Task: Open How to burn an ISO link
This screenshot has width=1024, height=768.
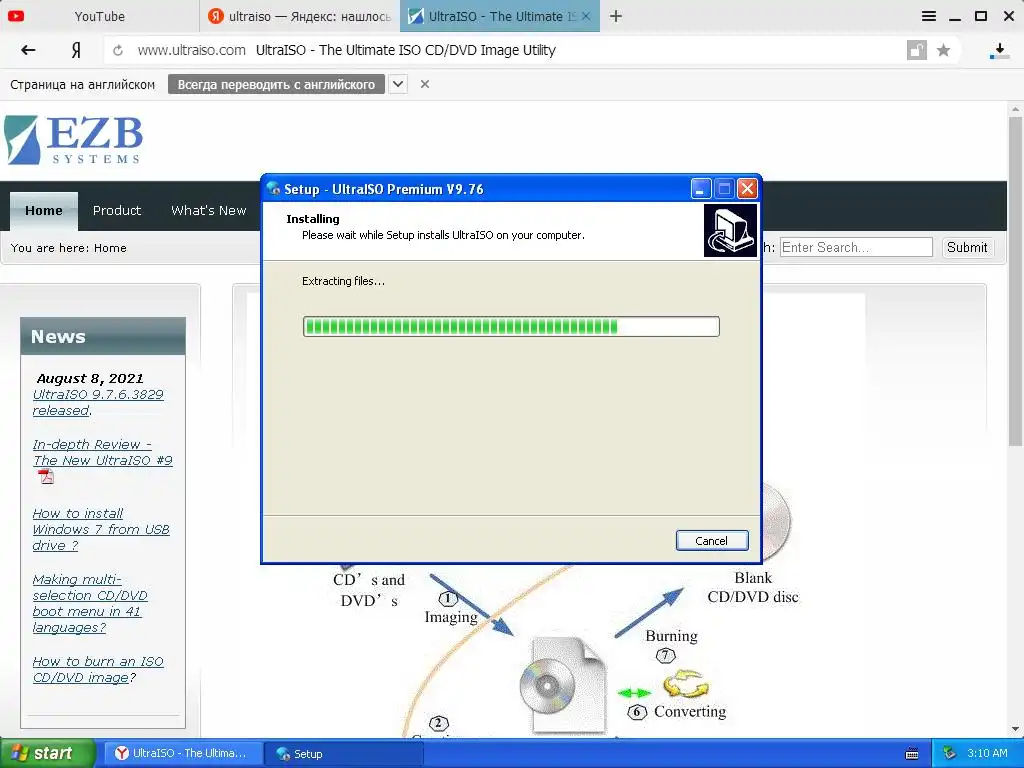Action: (98, 669)
